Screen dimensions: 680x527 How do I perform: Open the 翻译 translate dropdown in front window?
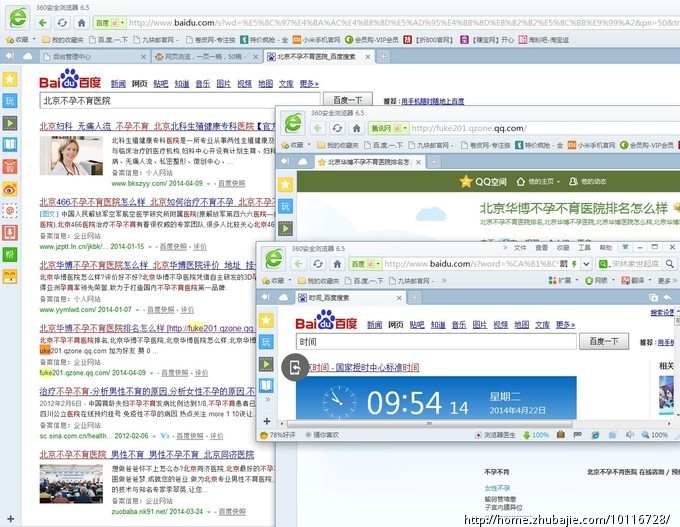637,281
